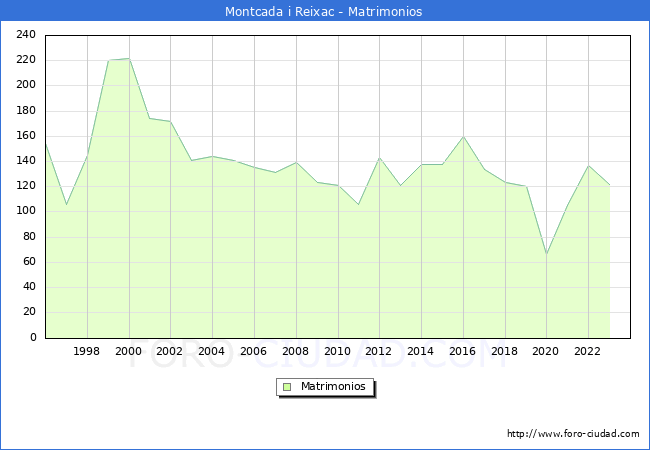The height and width of the screenshot is (450, 650).
Task: Click the 2000 peak point on the chart
Action: [129, 59]
